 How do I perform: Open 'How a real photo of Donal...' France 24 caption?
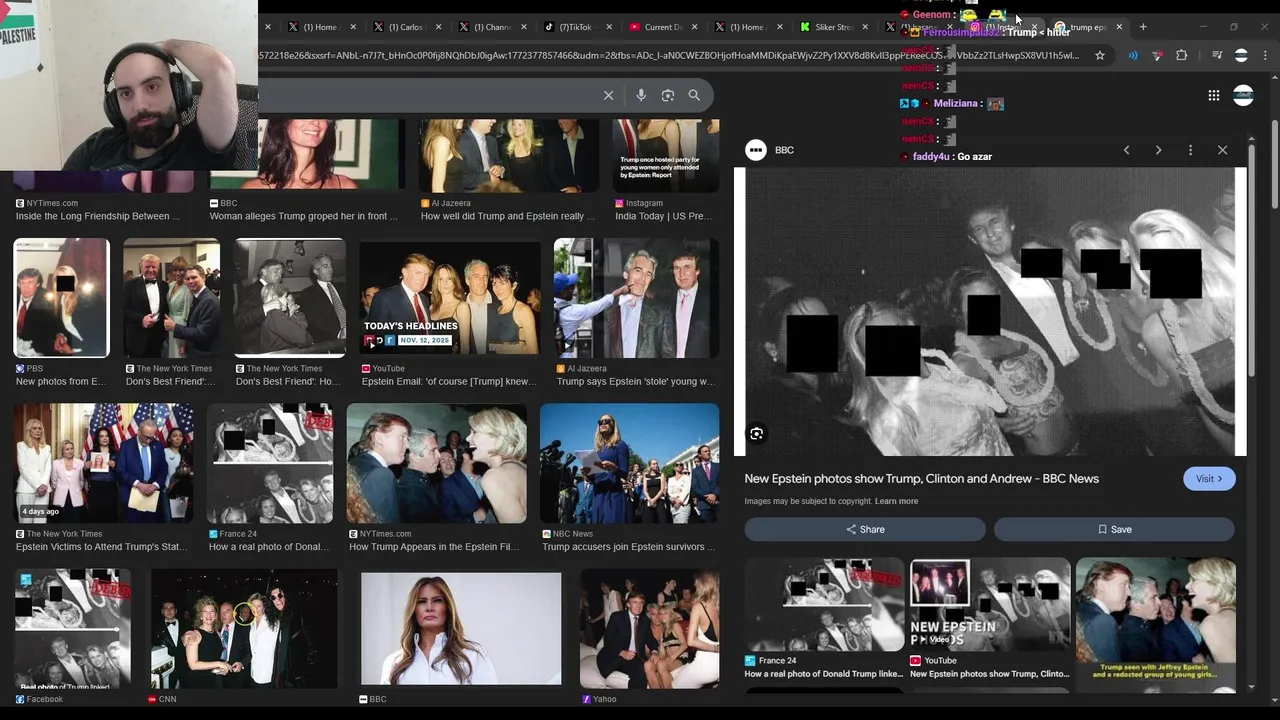click(x=269, y=547)
